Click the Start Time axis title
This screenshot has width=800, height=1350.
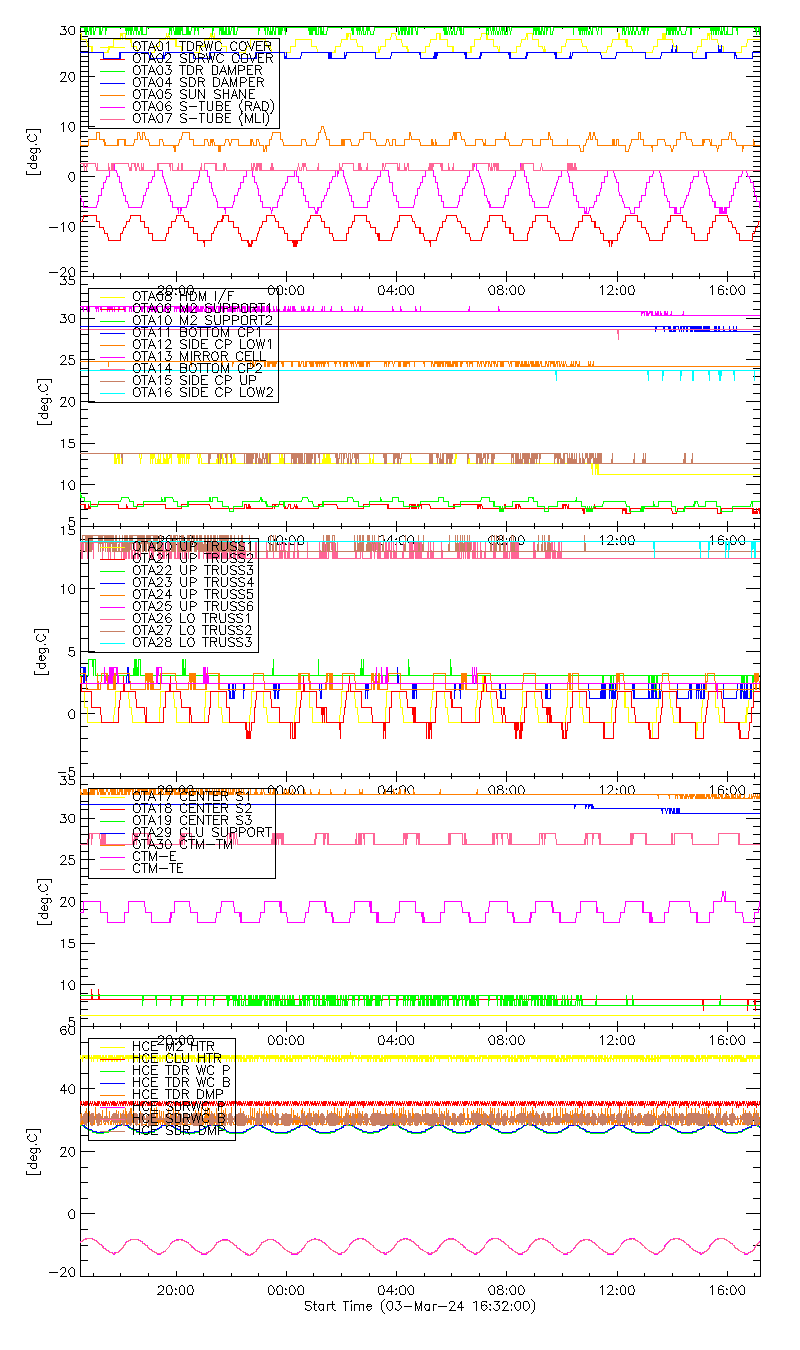coord(420,1306)
